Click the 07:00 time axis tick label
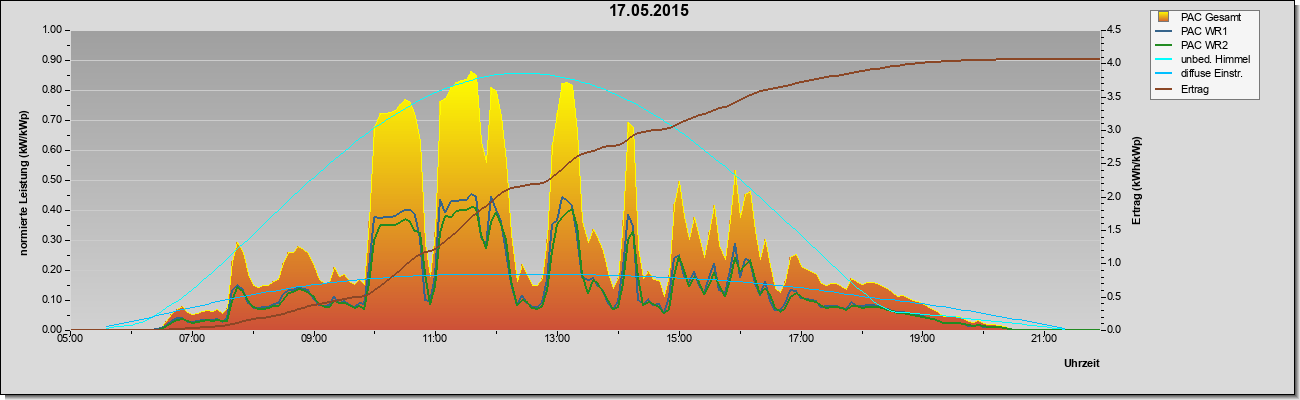Viewport: 1300px width, 400px height. 192,339
